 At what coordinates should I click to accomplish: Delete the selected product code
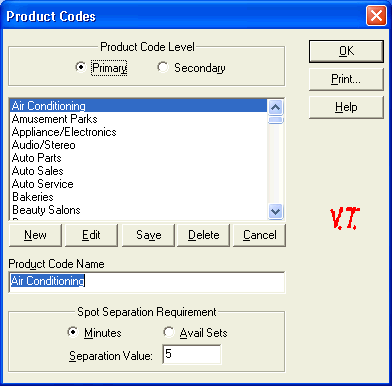point(203,235)
